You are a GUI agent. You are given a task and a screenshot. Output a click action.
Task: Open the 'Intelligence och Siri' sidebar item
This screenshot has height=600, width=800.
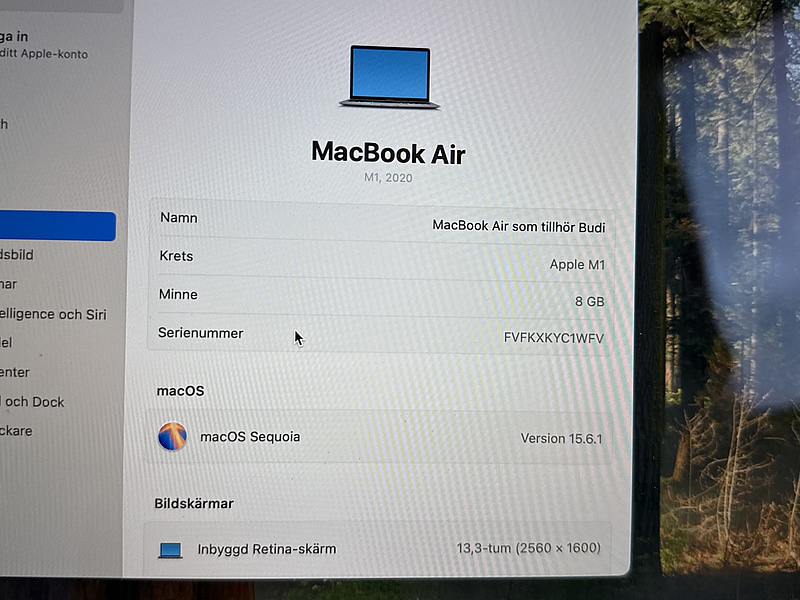coord(53,314)
